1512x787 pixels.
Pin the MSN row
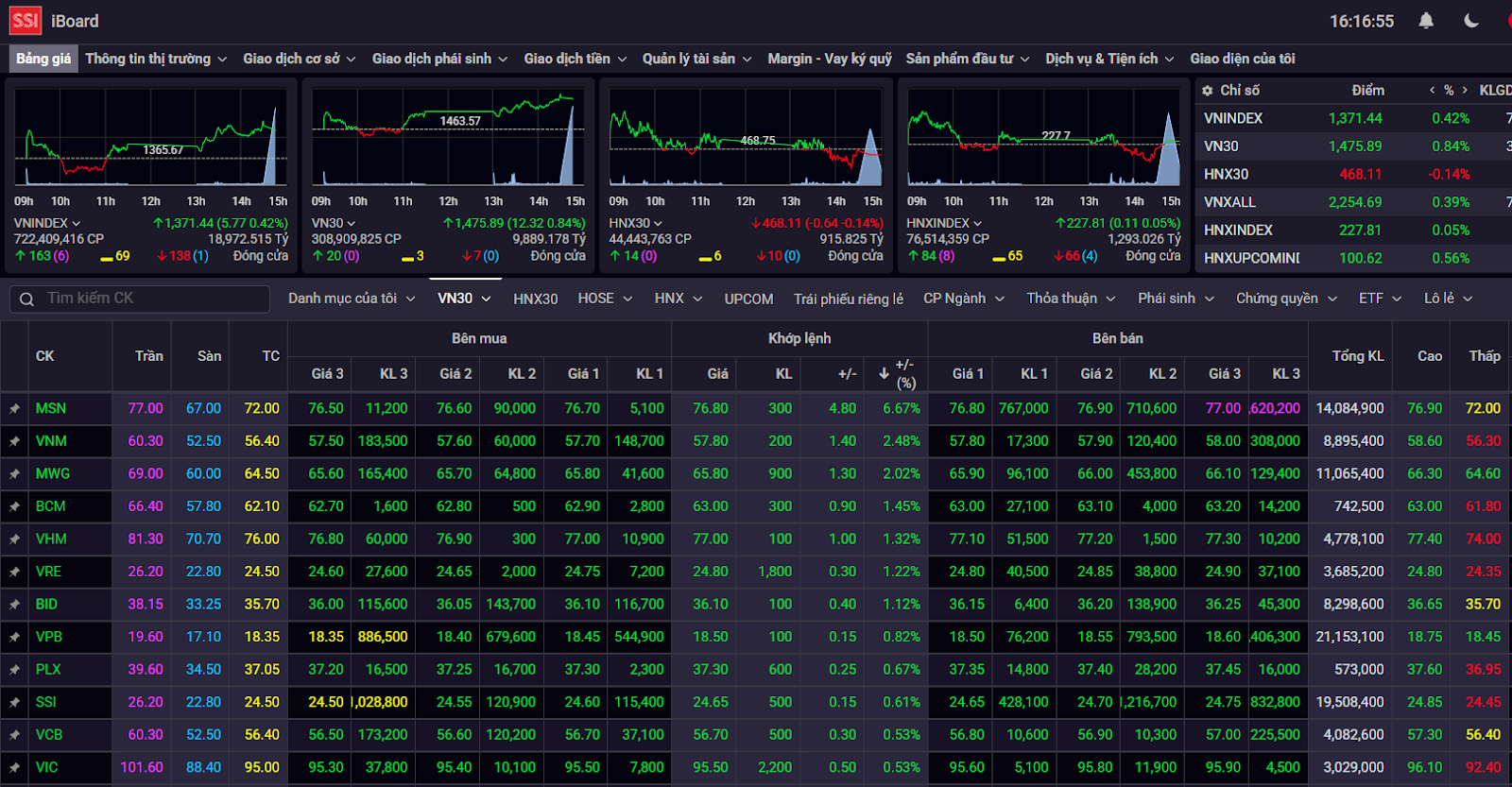click(x=14, y=409)
